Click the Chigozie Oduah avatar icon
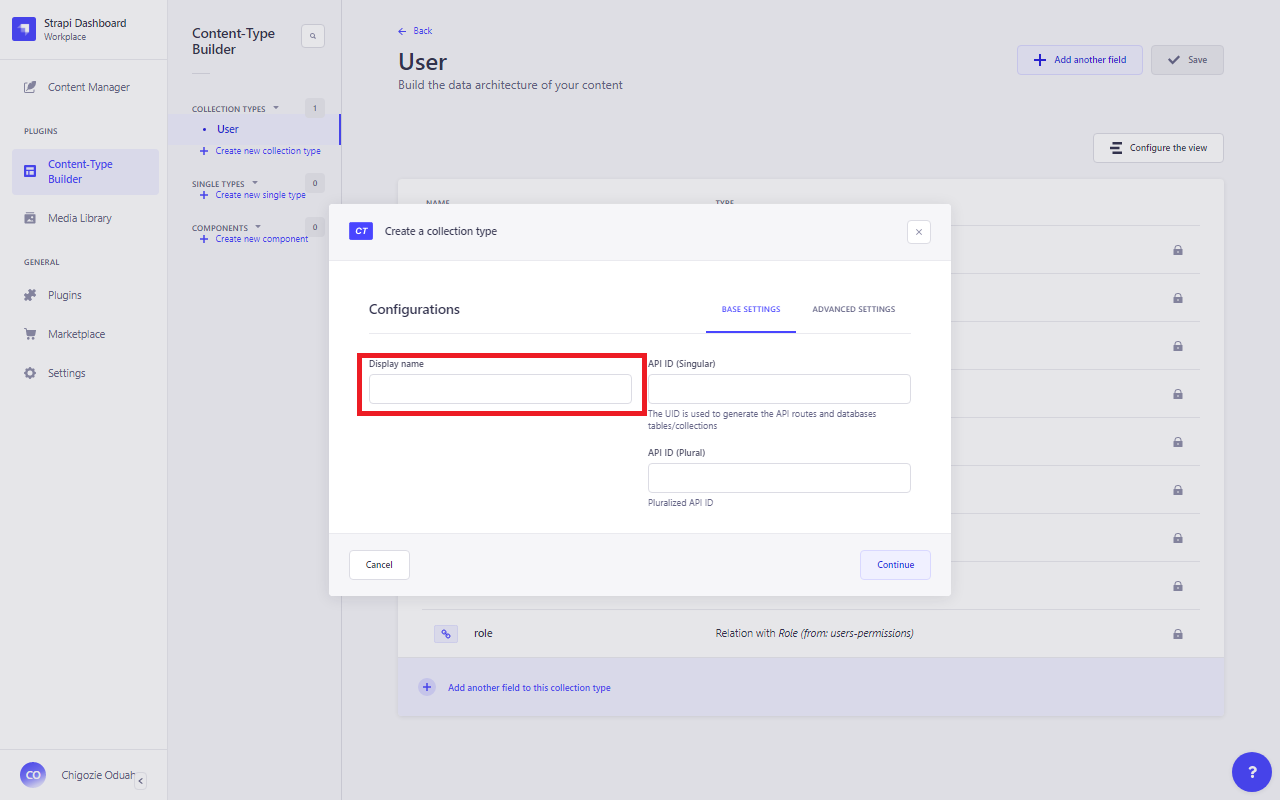 [x=33, y=775]
